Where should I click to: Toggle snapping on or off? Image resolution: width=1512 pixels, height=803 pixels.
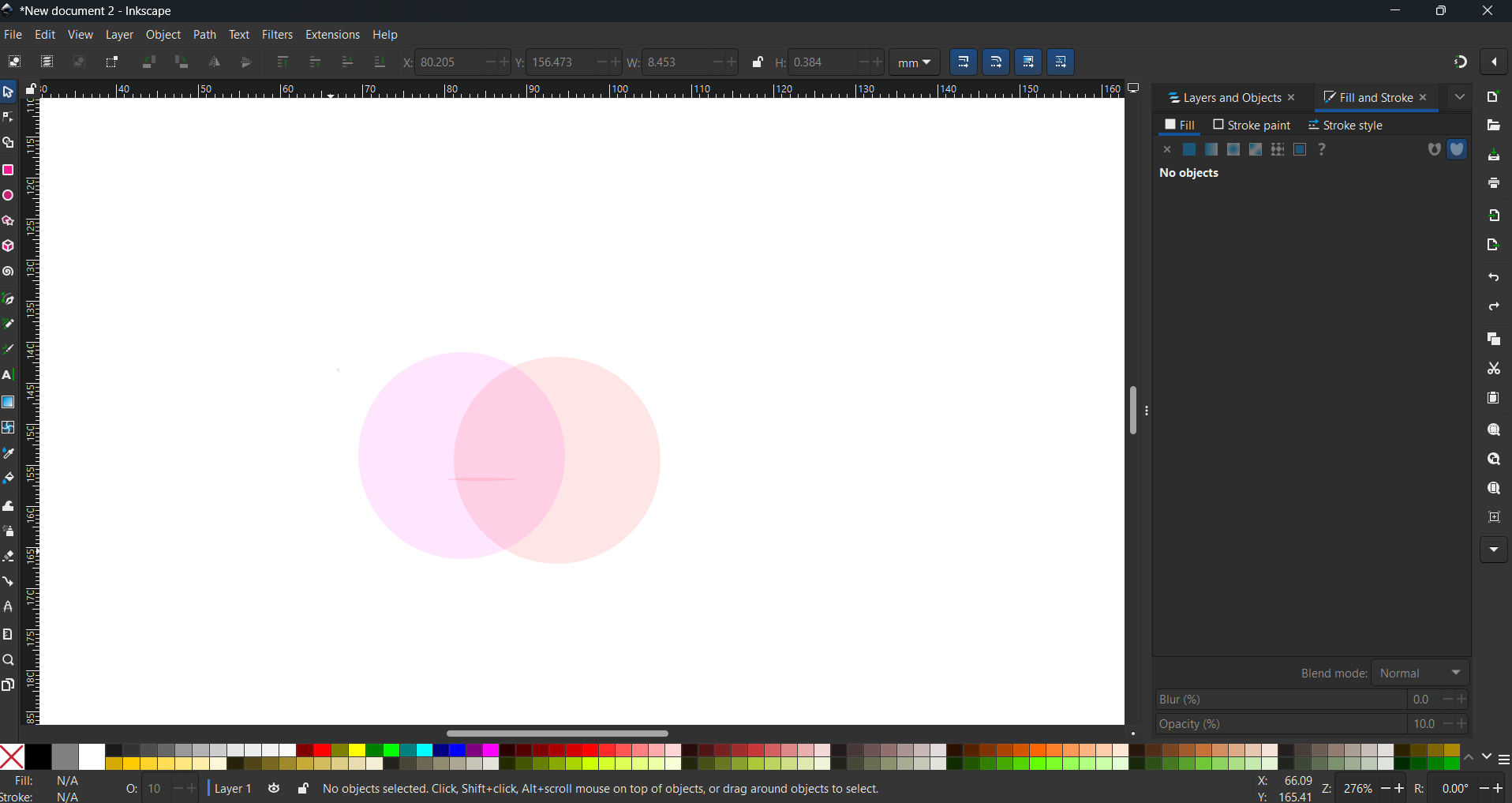[1461, 62]
